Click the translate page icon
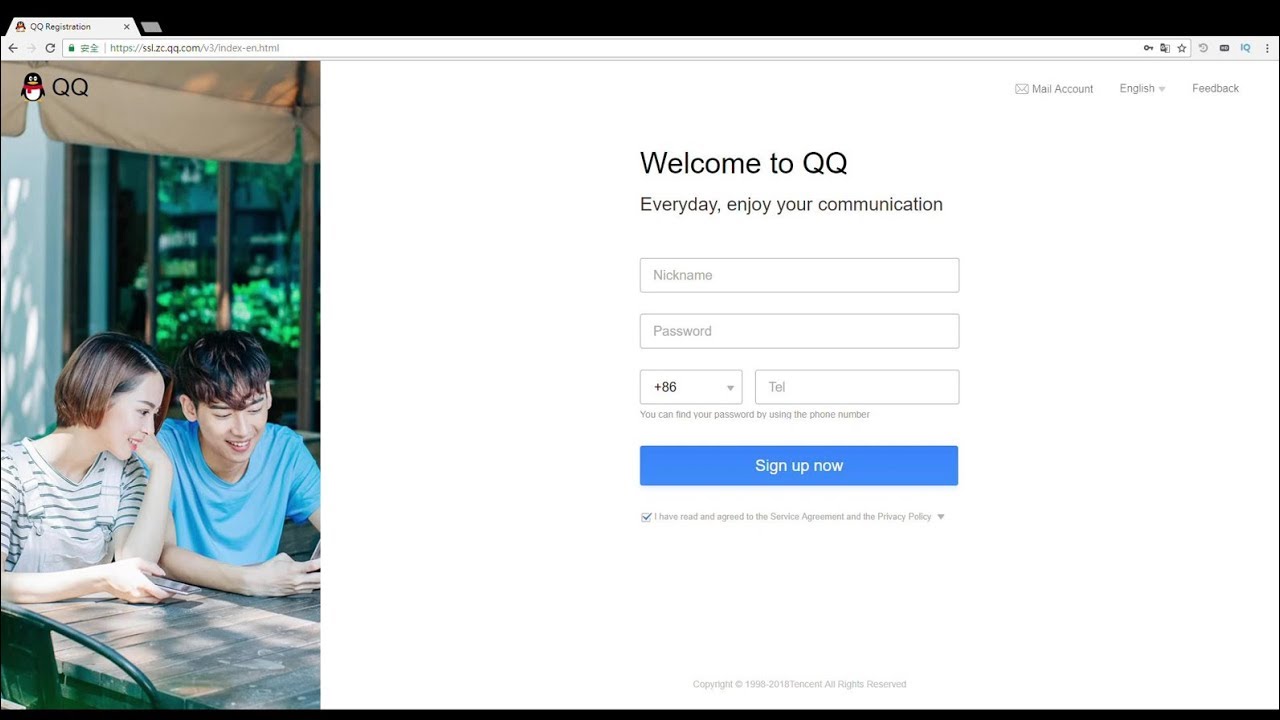 [1164, 48]
